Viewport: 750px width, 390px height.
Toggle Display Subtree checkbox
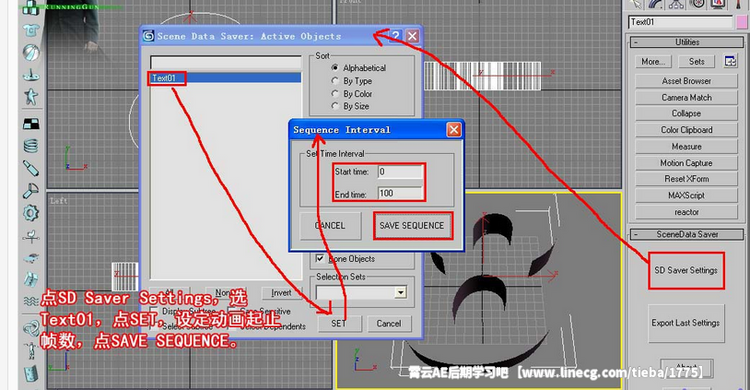(x=154, y=312)
